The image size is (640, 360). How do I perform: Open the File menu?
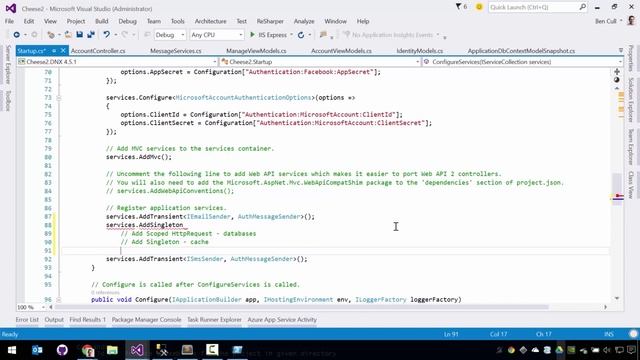(x=9, y=21)
